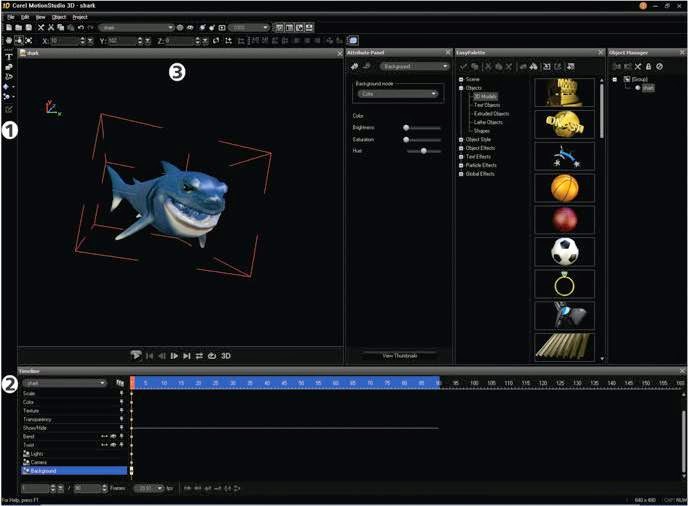Click the View Thumbnails button
Image resolution: width=690 pixels, height=506 pixels.
400,356
